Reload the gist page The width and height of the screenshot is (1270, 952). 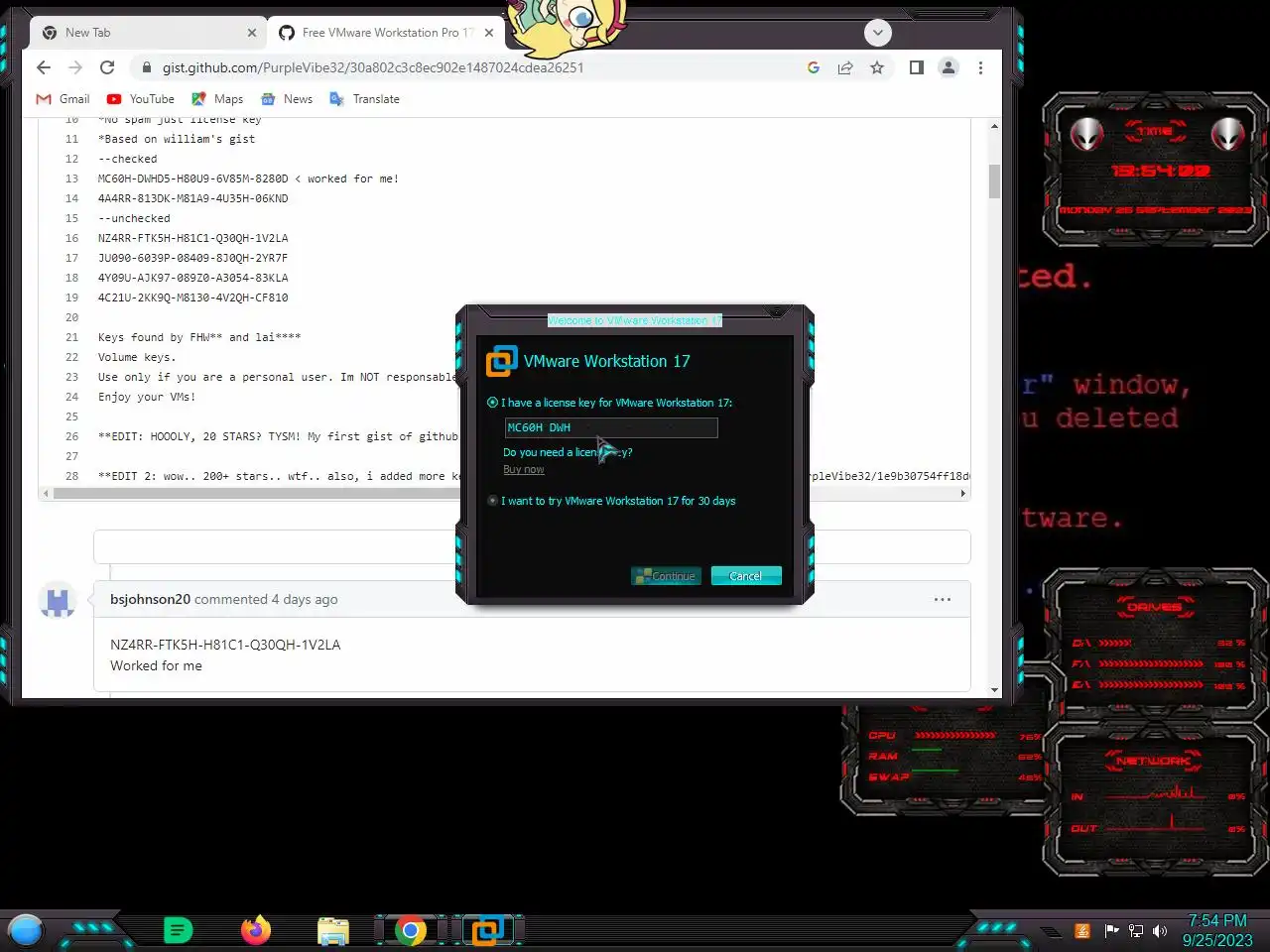[107, 67]
